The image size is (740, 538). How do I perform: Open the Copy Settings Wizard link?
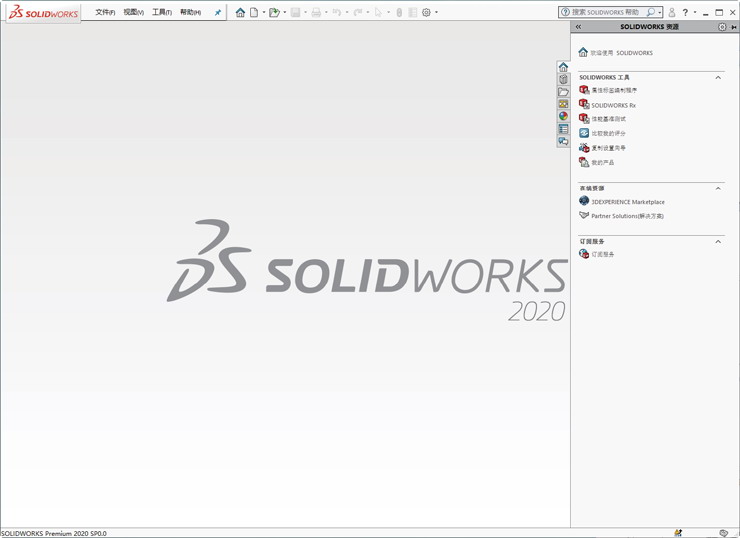[602, 148]
